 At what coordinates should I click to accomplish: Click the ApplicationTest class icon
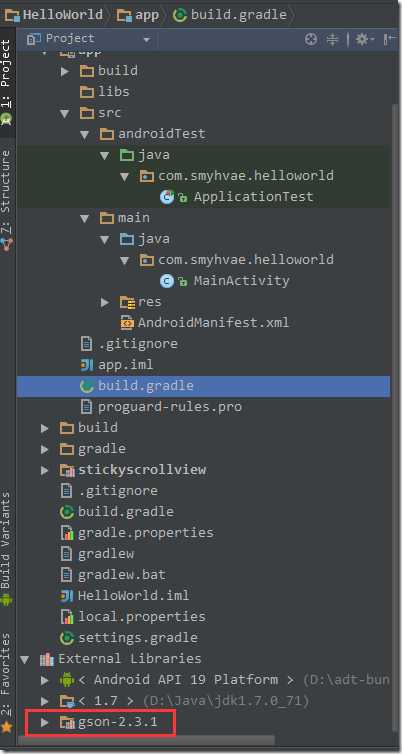[167, 197]
